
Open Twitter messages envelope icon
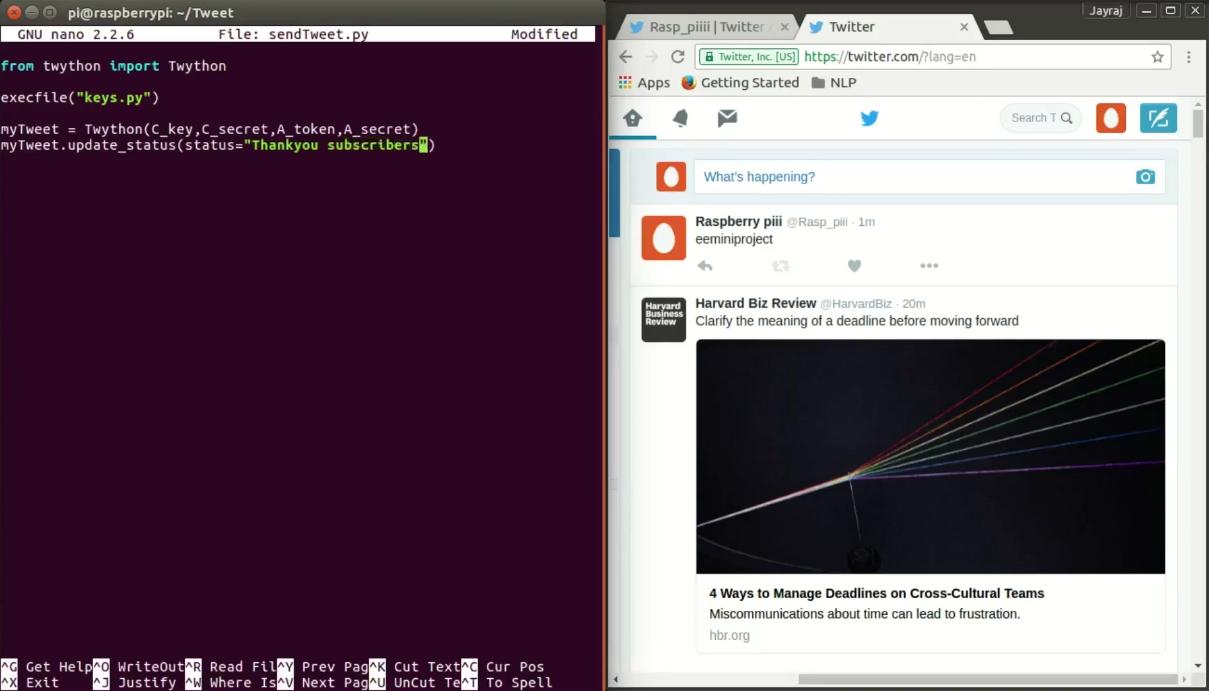727,119
